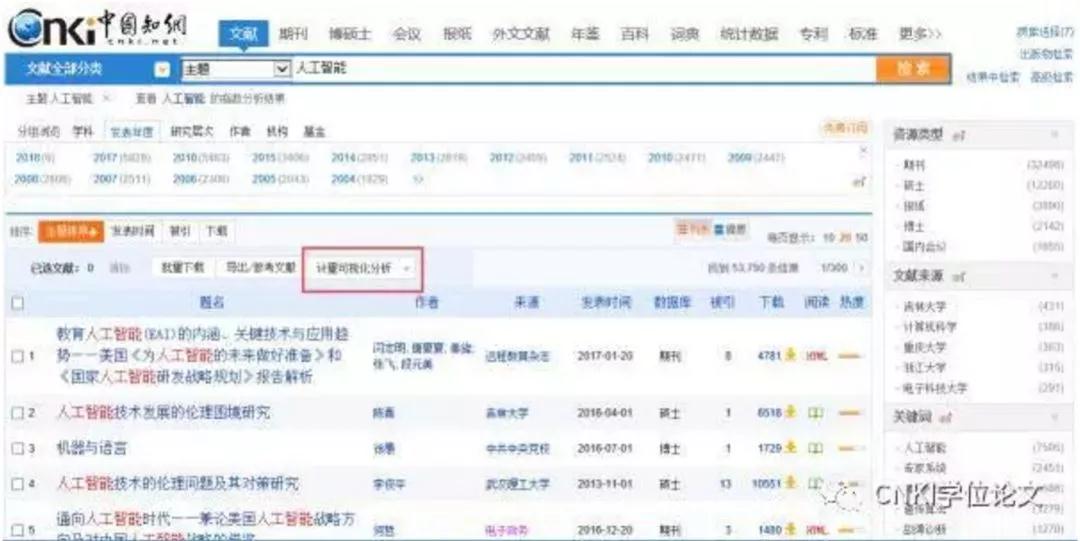1080x541 pixels.
Task: Toggle the select-all checkbox in table header
Action: (x=17, y=301)
